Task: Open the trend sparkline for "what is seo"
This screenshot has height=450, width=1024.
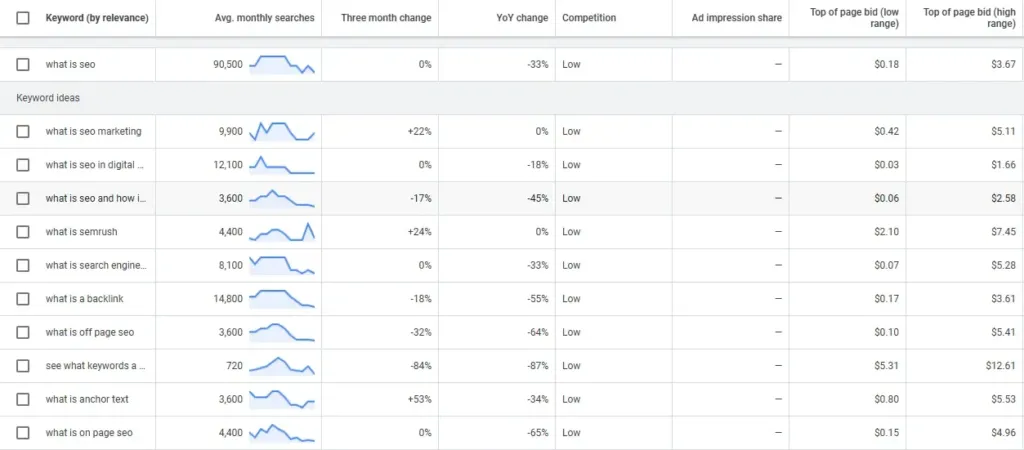Action: (282, 65)
